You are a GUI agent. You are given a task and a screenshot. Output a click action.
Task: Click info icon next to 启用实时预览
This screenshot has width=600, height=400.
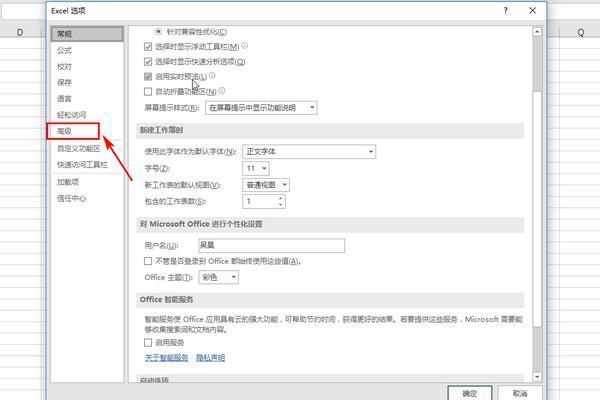(212, 75)
